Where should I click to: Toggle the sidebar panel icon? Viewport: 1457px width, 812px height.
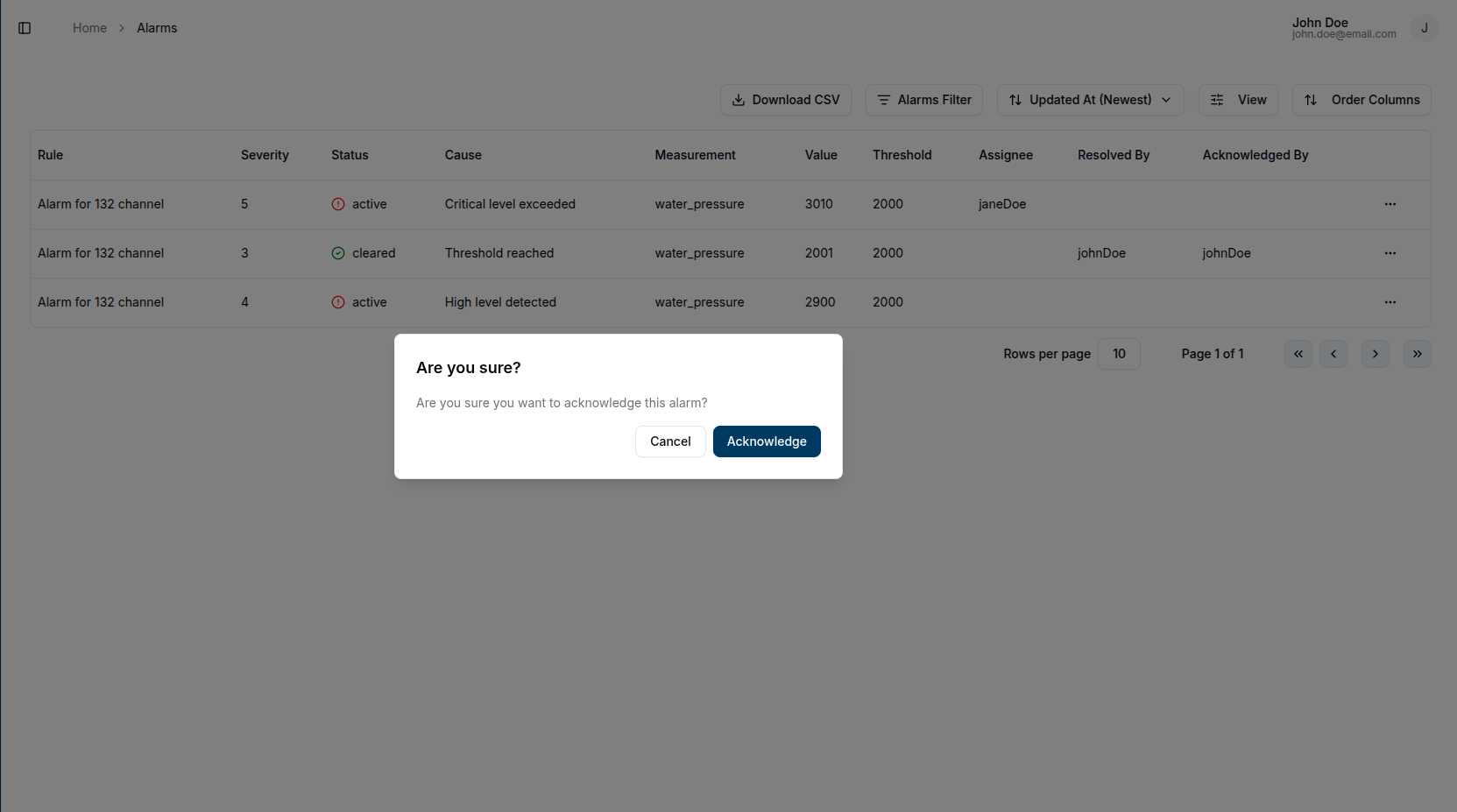point(25,27)
